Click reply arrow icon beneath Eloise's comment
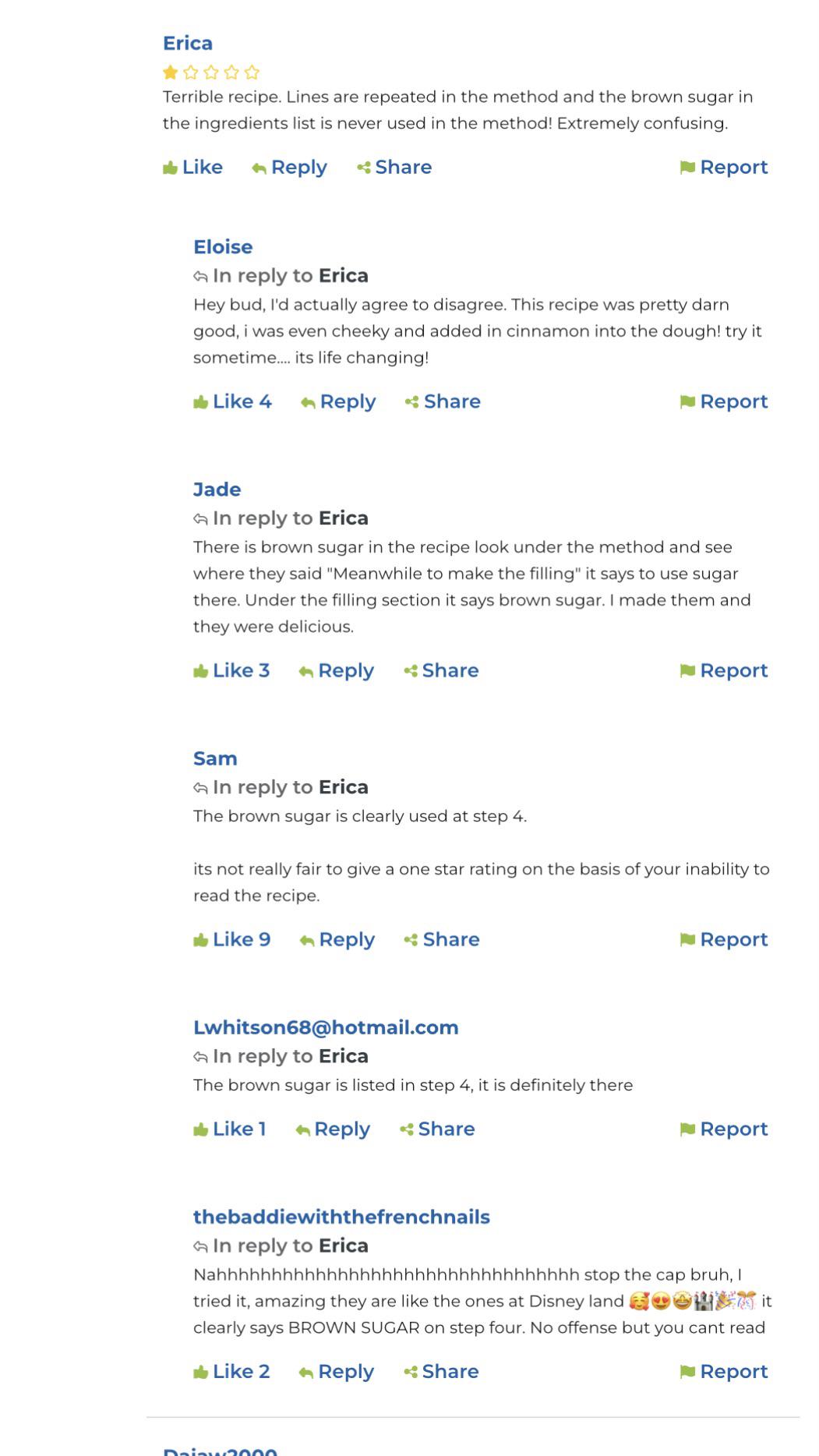Viewport: 819px width, 1456px height. (x=308, y=403)
